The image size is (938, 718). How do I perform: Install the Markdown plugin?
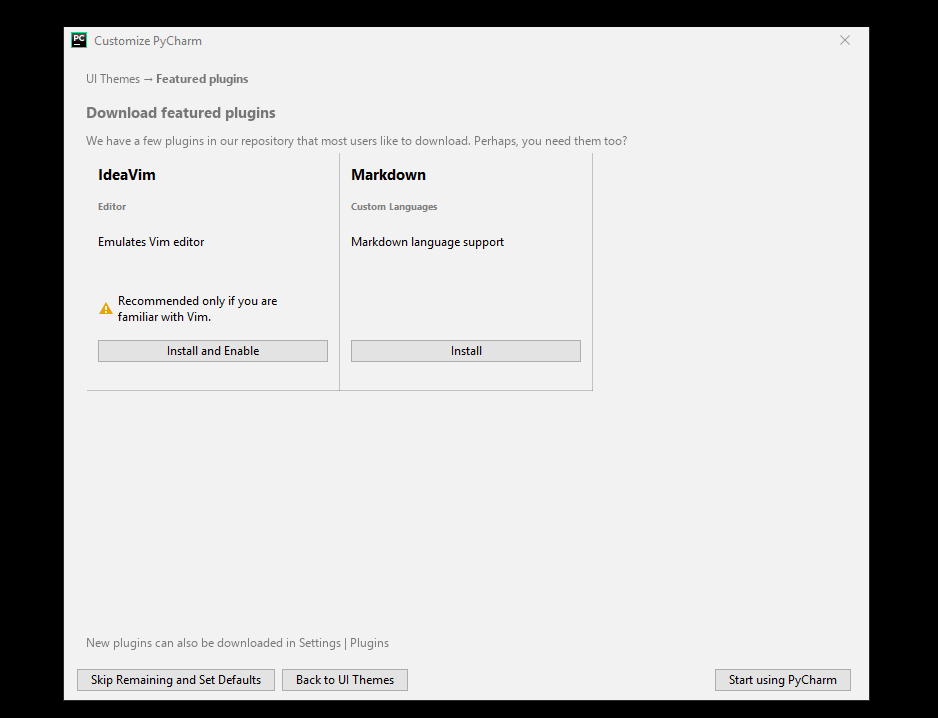pos(465,351)
